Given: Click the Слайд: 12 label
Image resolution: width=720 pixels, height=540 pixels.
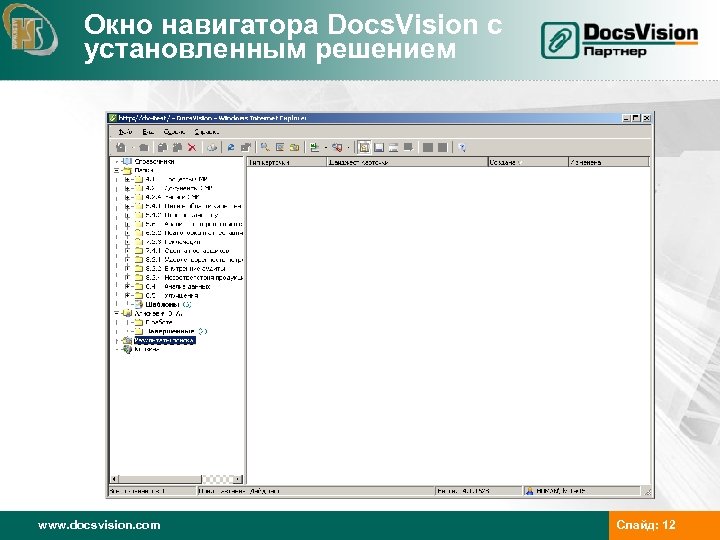Looking at the screenshot, I should point(646,525).
